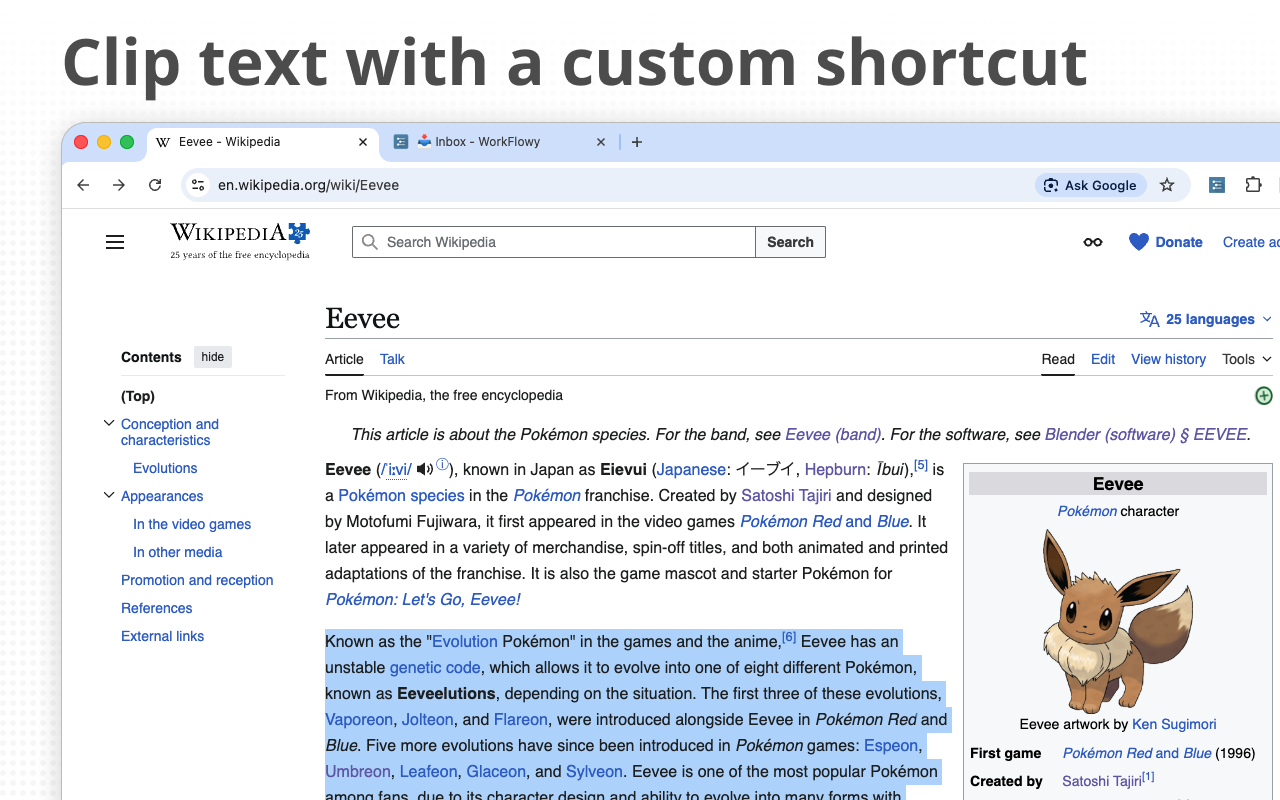Select the View history tab
Image resolution: width=1280 pixels, height=800 pixels.
(1168, 359)
